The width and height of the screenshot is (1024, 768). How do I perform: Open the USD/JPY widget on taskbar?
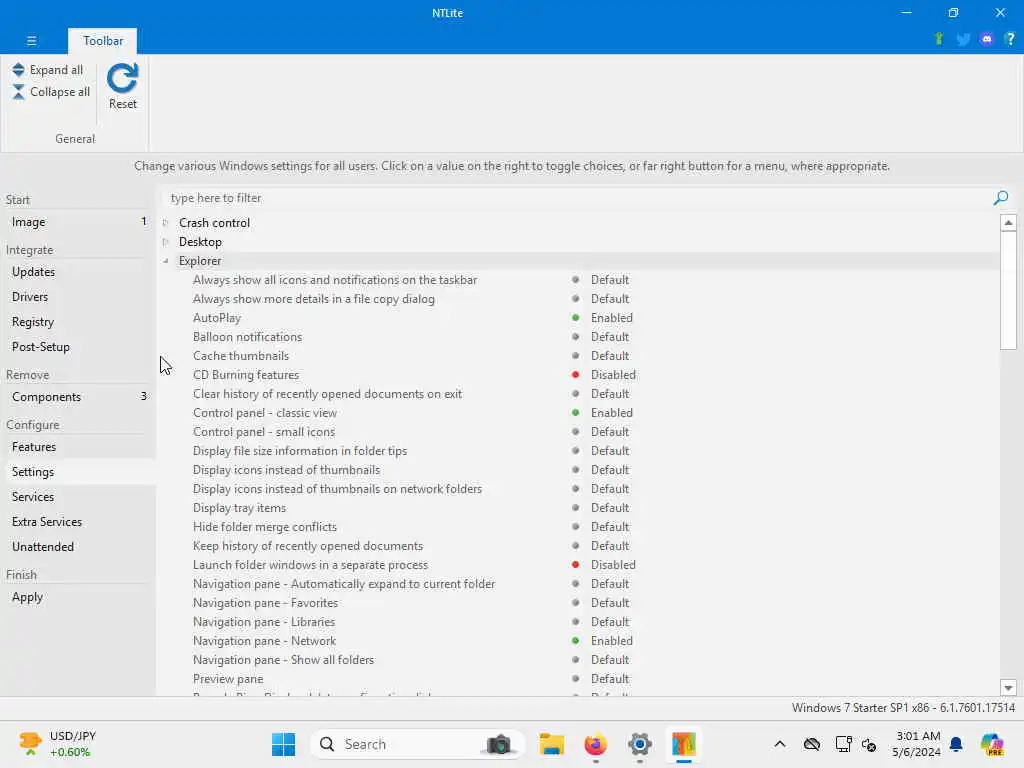(x=57, y=744)
